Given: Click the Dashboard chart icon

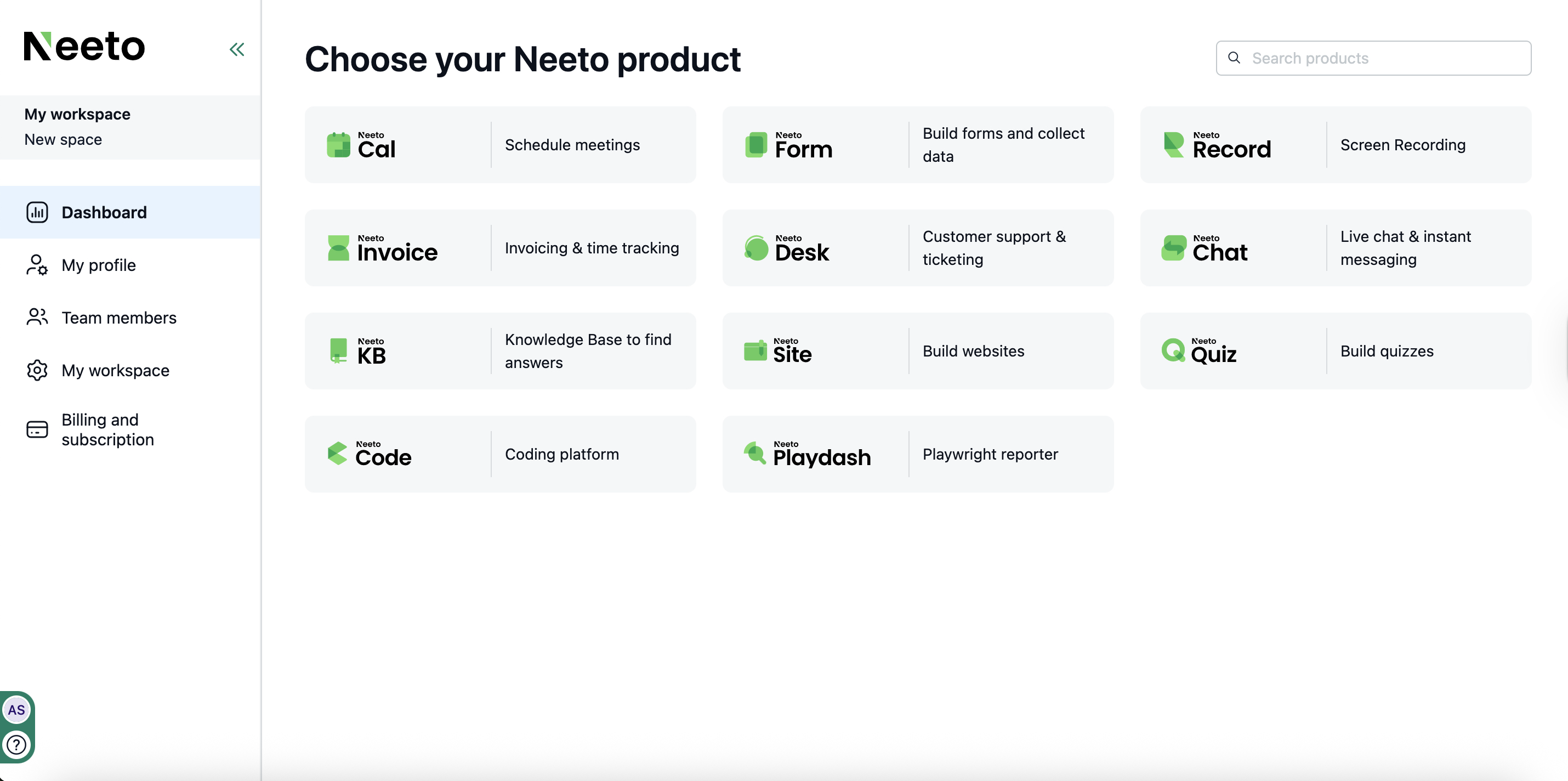Looking at the screenshot, I should coord(37,212).
